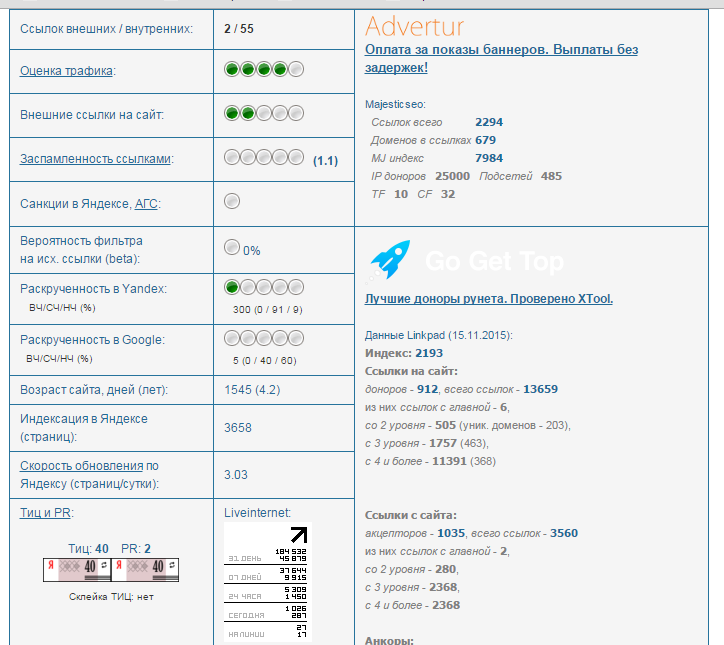Click the Склейка ТИЦ: нет text
The width and height of the screenshot is (724, 645).
click(111, 597)
